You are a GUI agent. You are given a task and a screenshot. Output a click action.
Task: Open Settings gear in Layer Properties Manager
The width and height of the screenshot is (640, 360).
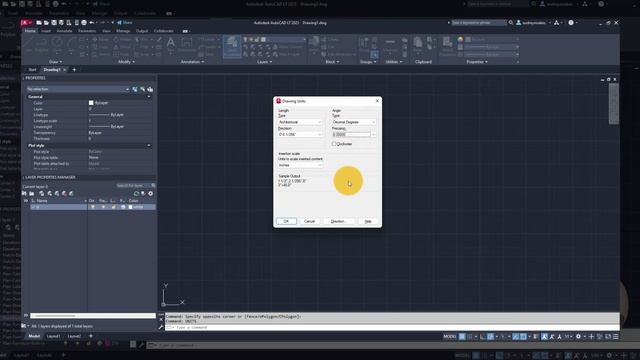(151, 193)
